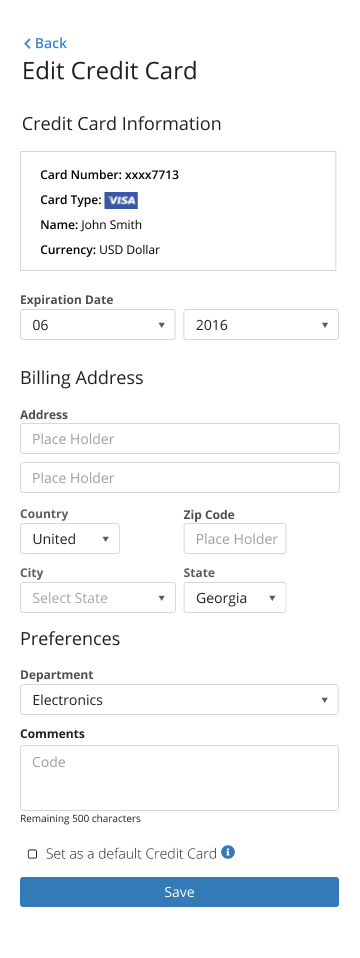Open the City select dropdown
360x958 pixels.
[x=98, y=598]
